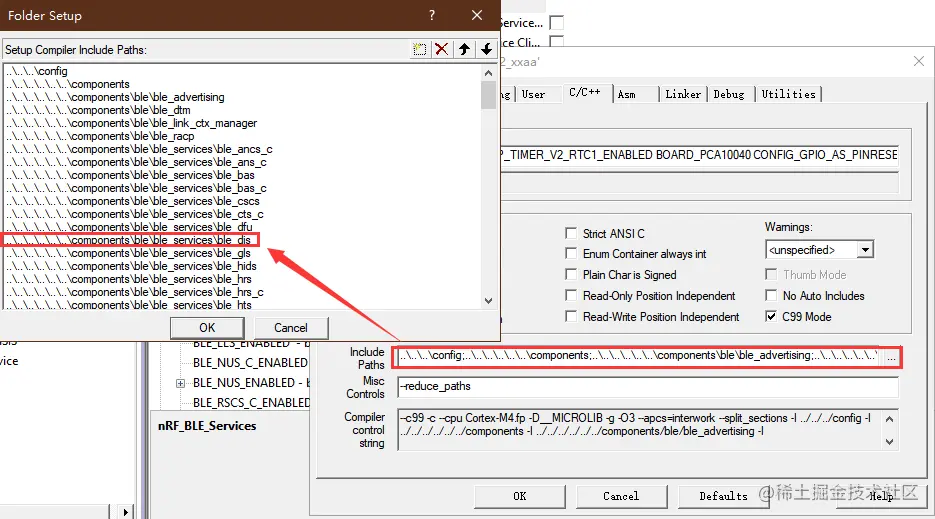Click Defaults in the Options dialog
This screenshot has height=519, width=935.
(x=723, y=496)
